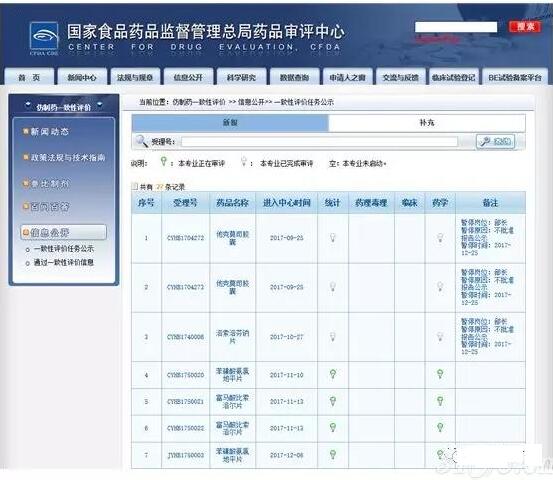
Task: Expand the 新闻动态 sidebar item
Action: (49, 132)
